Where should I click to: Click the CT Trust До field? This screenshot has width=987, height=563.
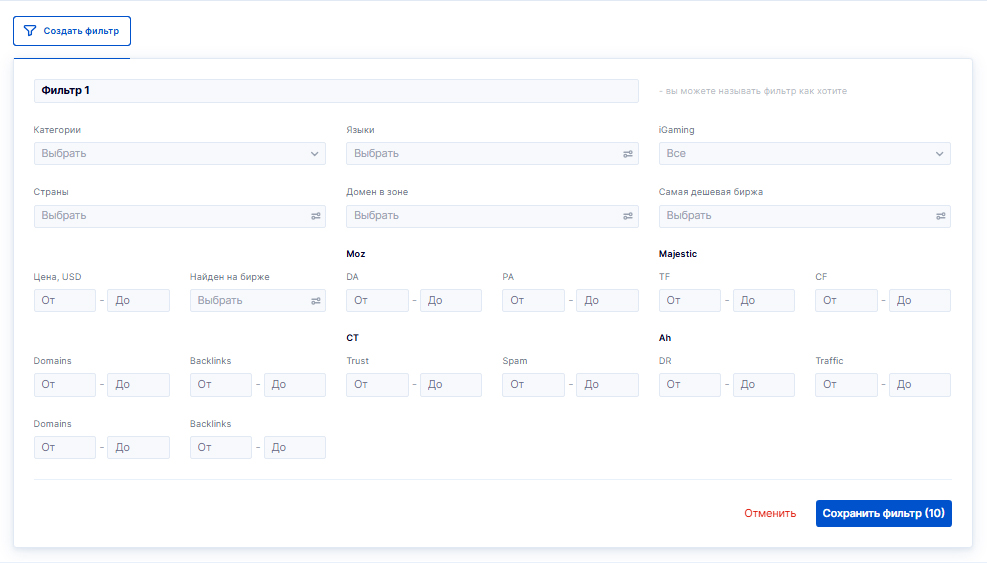click(451, 385)
